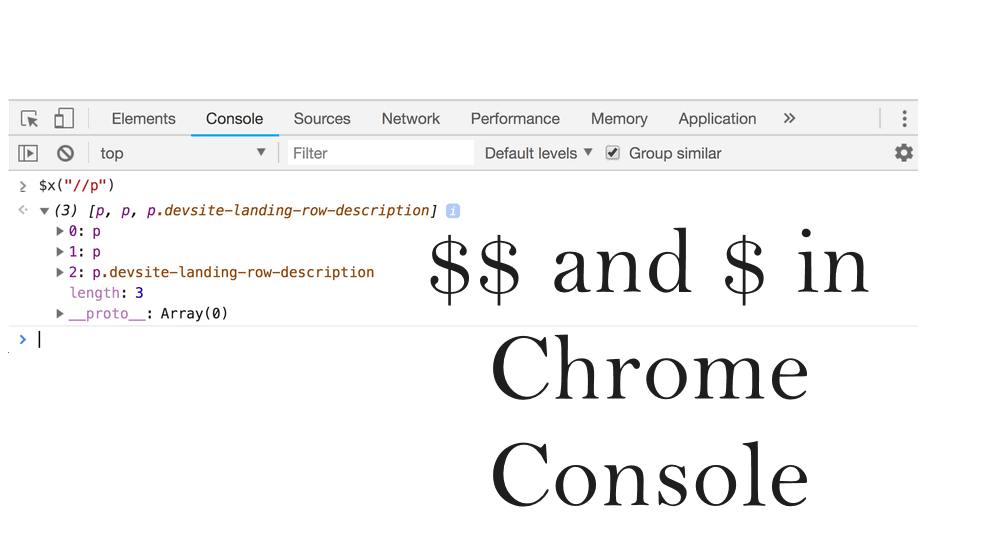Image resolution: width=981 pixels, height=559 pixels.
Task: Collapse the (3) array result
Action: [x=44, y=211]
